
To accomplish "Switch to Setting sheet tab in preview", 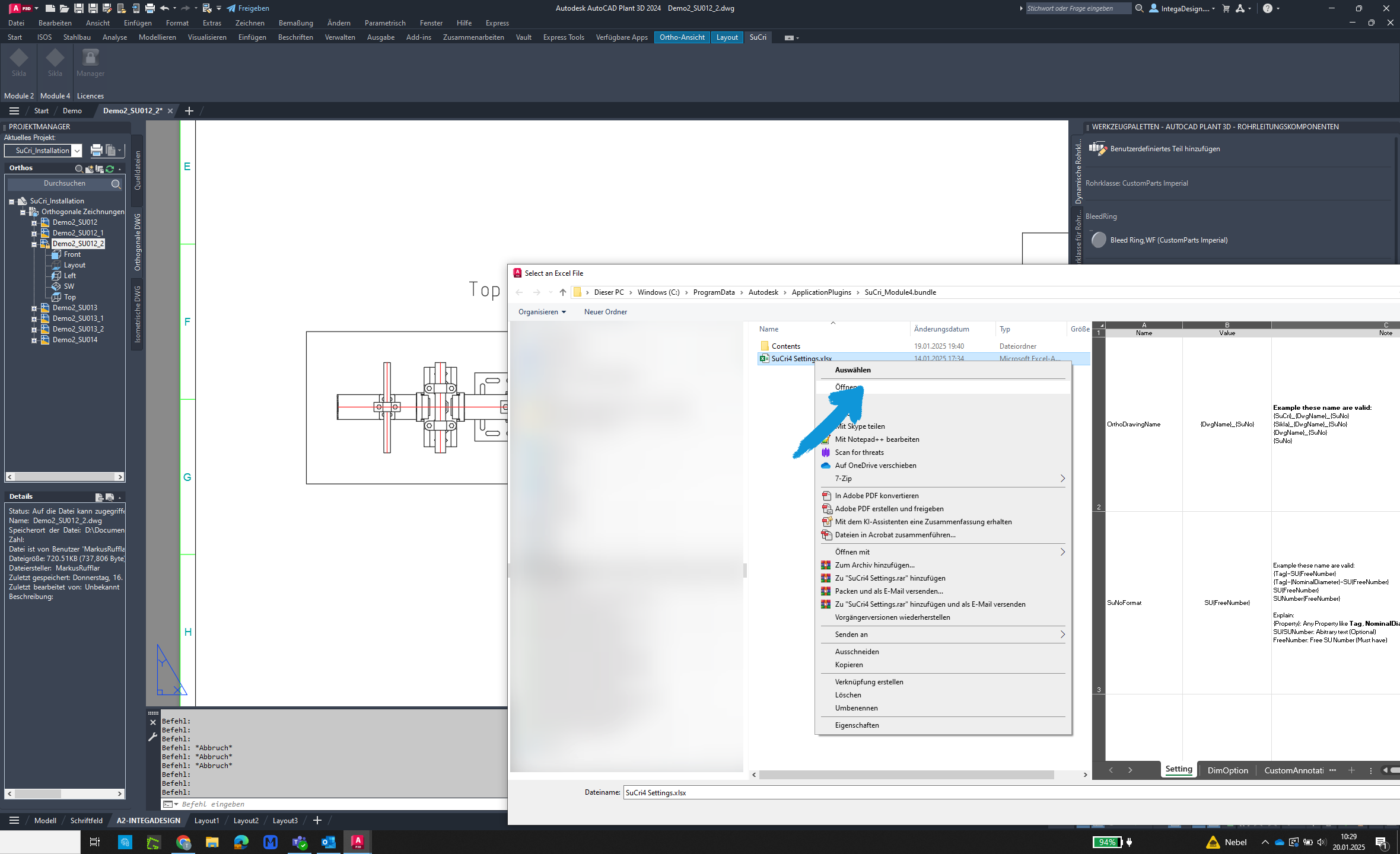I will (1178, 770).
